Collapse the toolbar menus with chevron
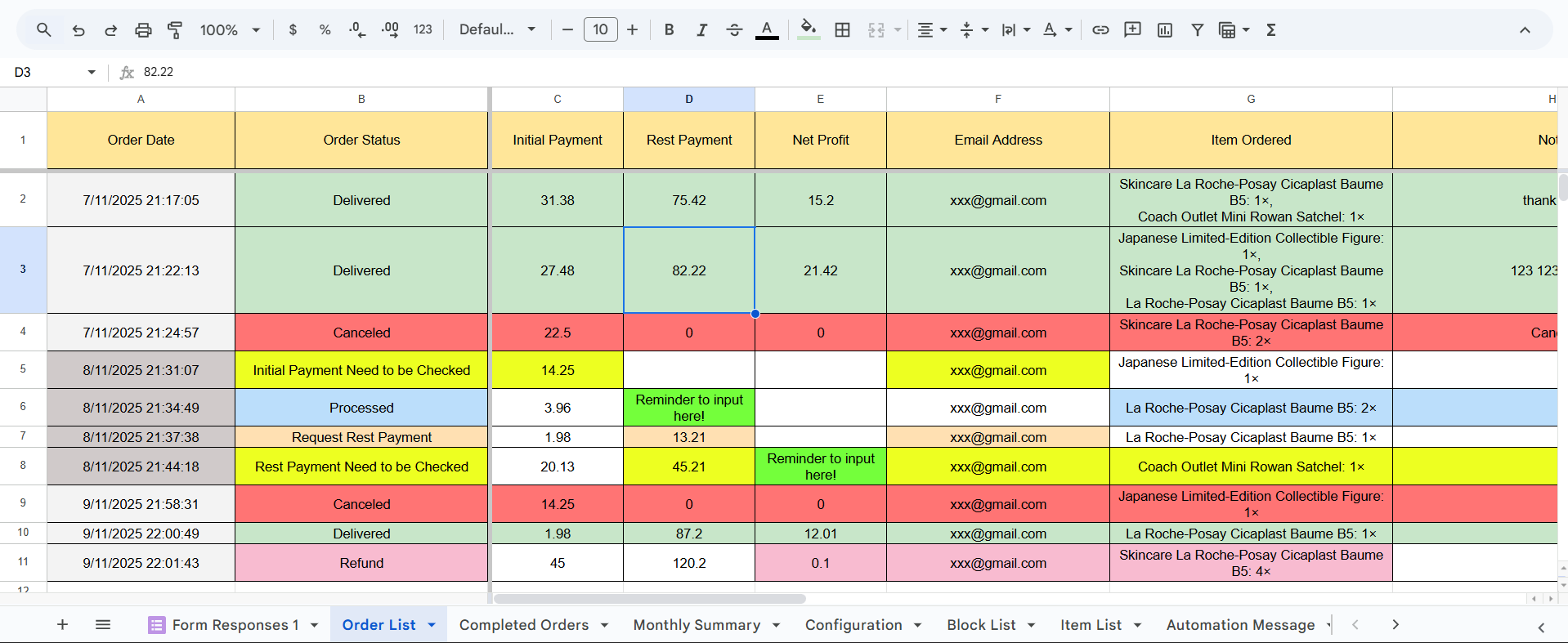This screenshot has height=643, width=1568. coord(1525,30)
